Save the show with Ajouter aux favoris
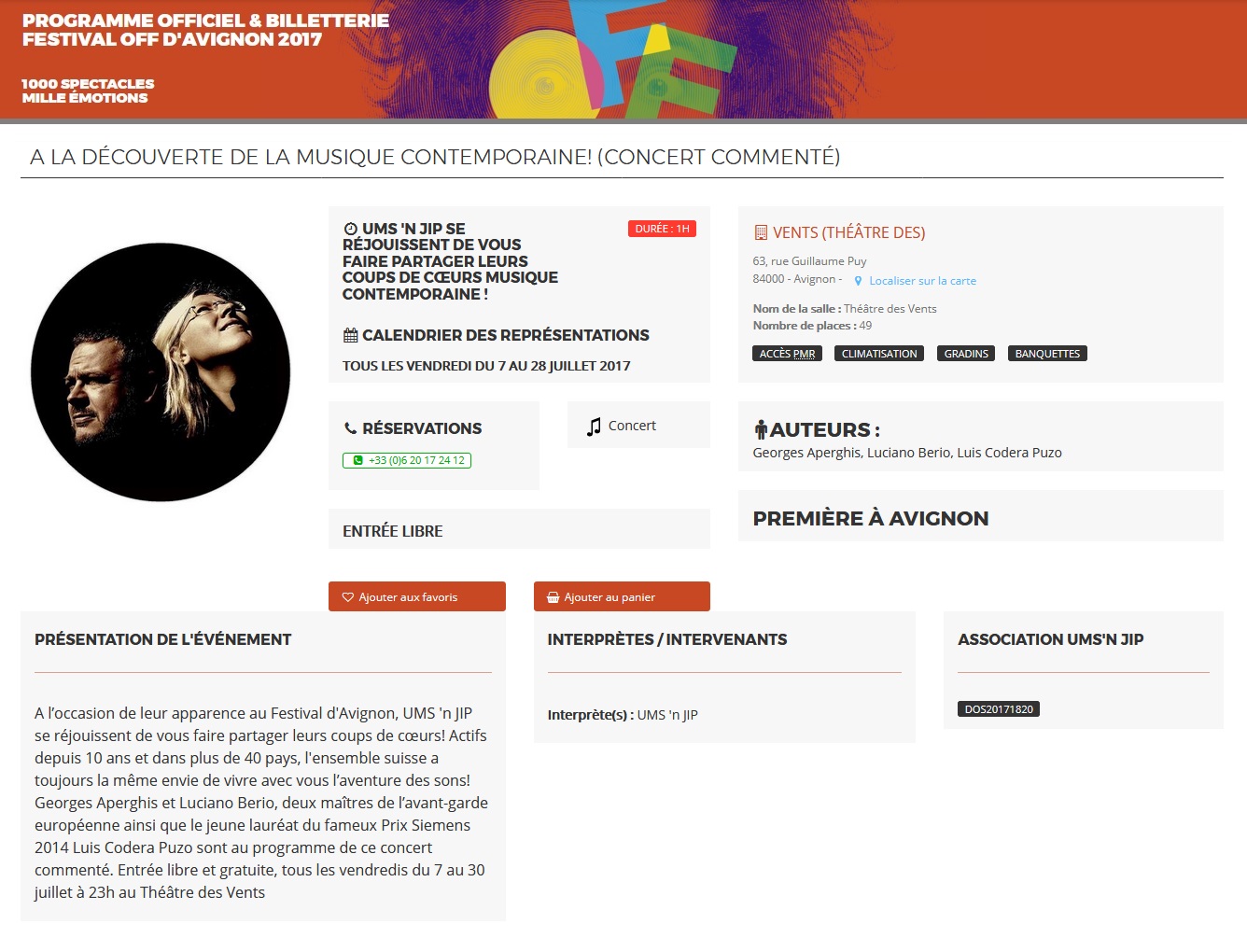 [x=416, y=596]
